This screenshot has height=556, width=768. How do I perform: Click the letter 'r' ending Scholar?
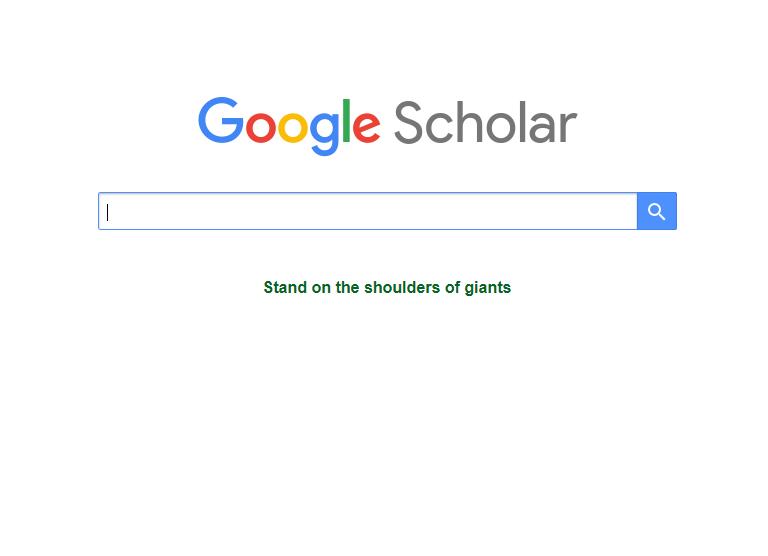pyautogui.click(x=568, y=127)
